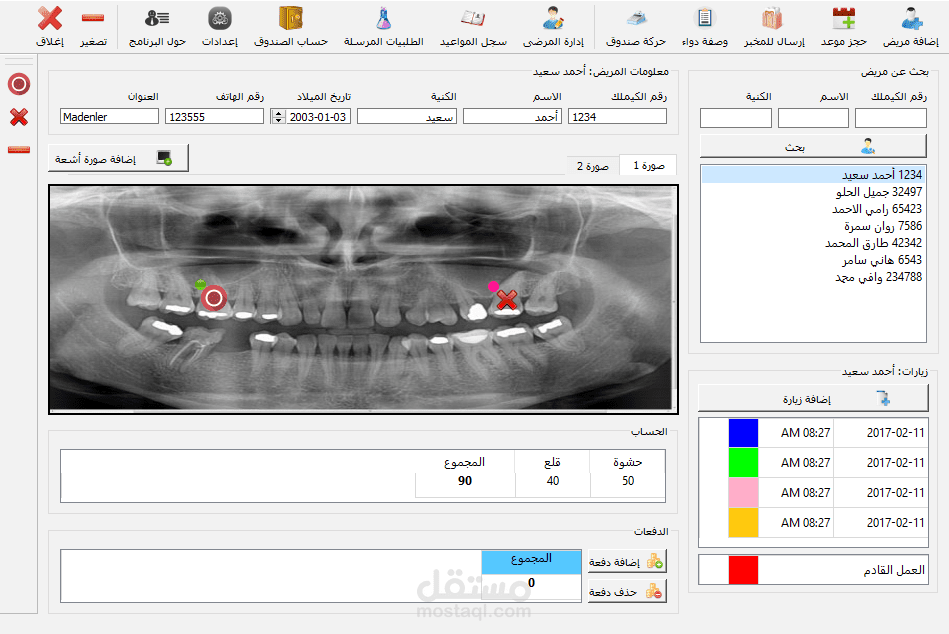The width and height of the screenshot is (949, 634).
Task: Click patient name field أحمد
Action: pos(512,116)
